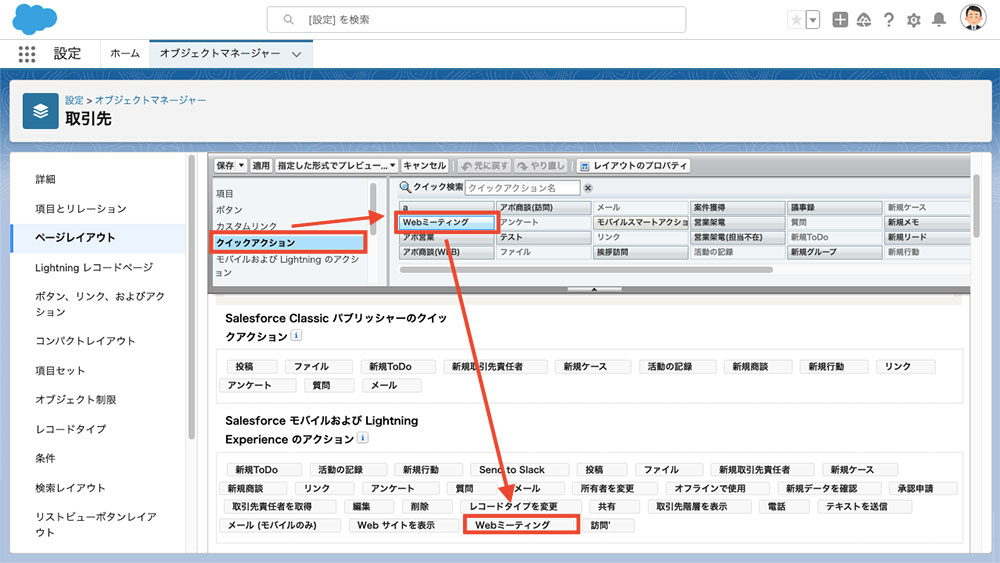Open オブジェクト制限 in the sidebar
This screenshot has width=1000, height=563.
[x=76, y=399]
